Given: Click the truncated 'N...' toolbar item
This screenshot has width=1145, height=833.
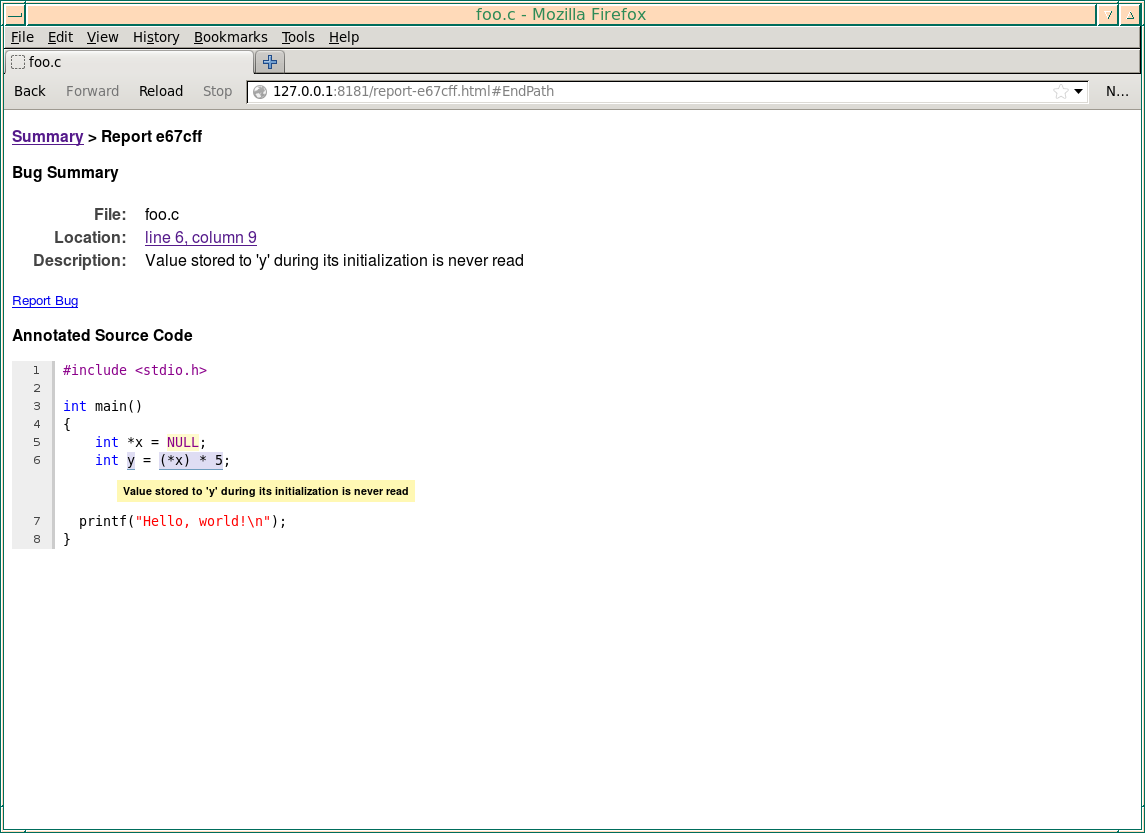Looking at the screenshot, I should pyautogui.click(x=1117, y=91).
